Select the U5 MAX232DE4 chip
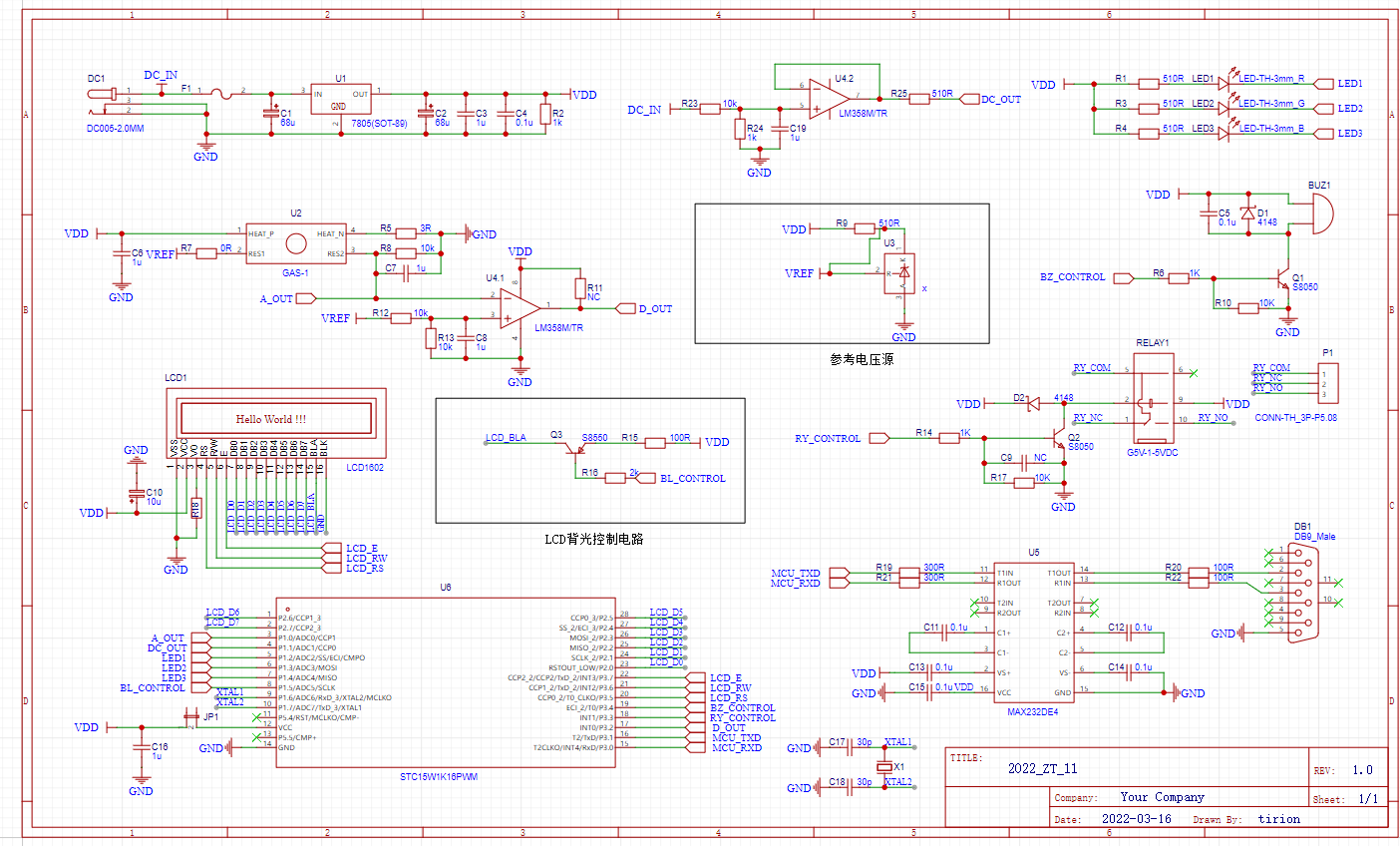Image resolution: width=1400 pixels, height=846 pixels. click(1033, 634)
